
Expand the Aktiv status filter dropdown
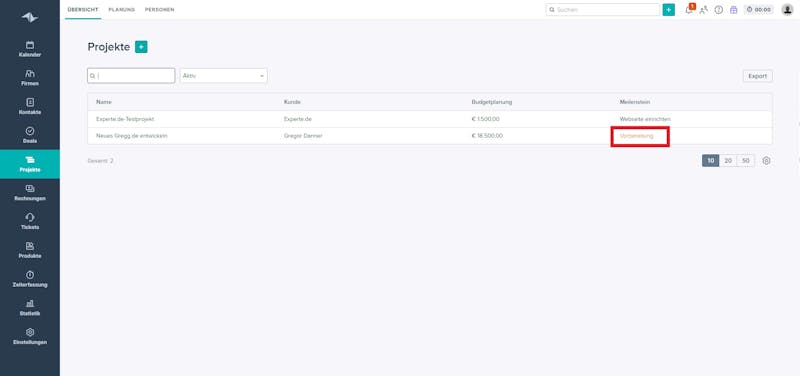pyautogui.click(x=223, y=76)
